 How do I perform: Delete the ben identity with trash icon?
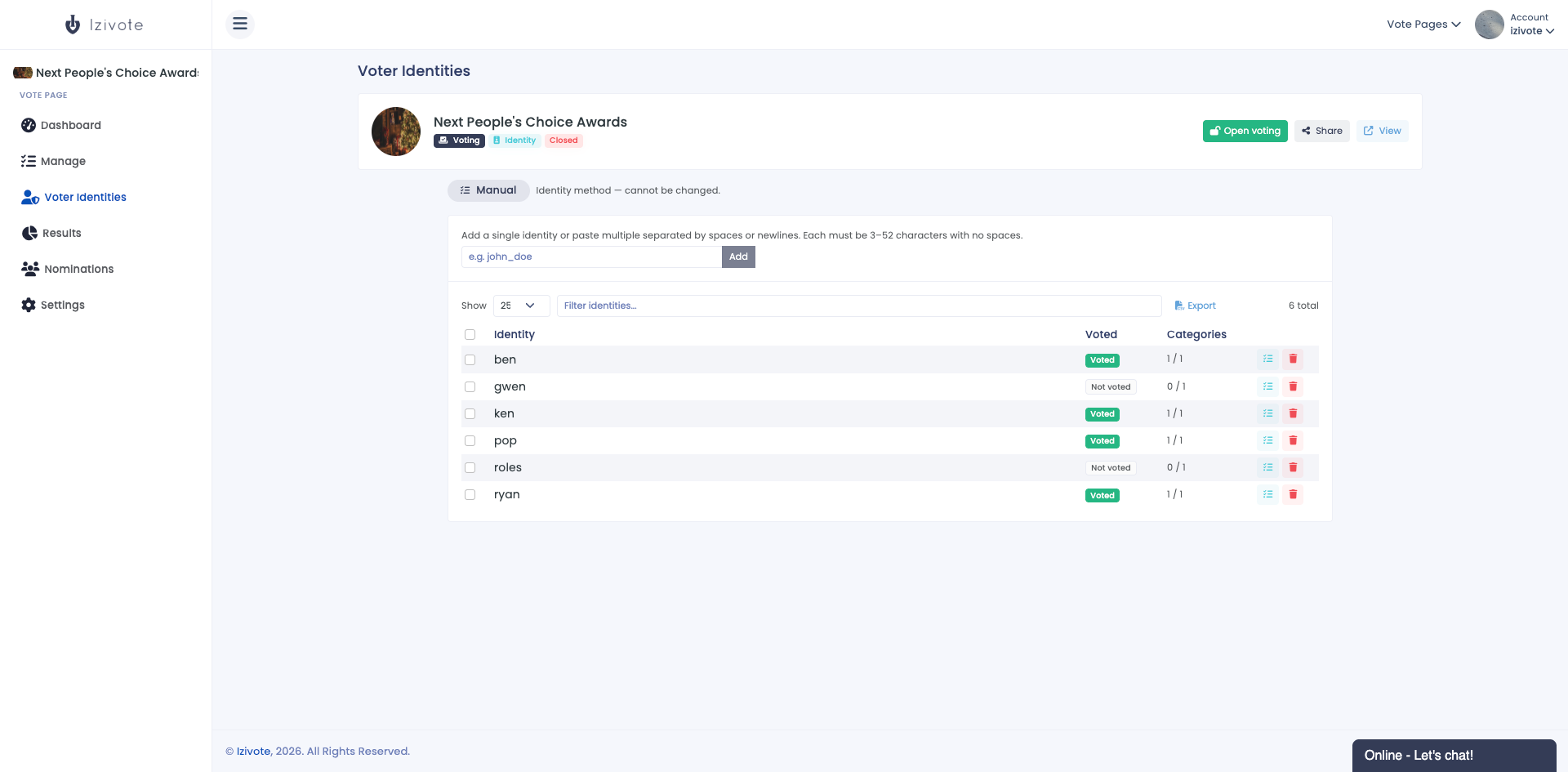(1293, 359)
